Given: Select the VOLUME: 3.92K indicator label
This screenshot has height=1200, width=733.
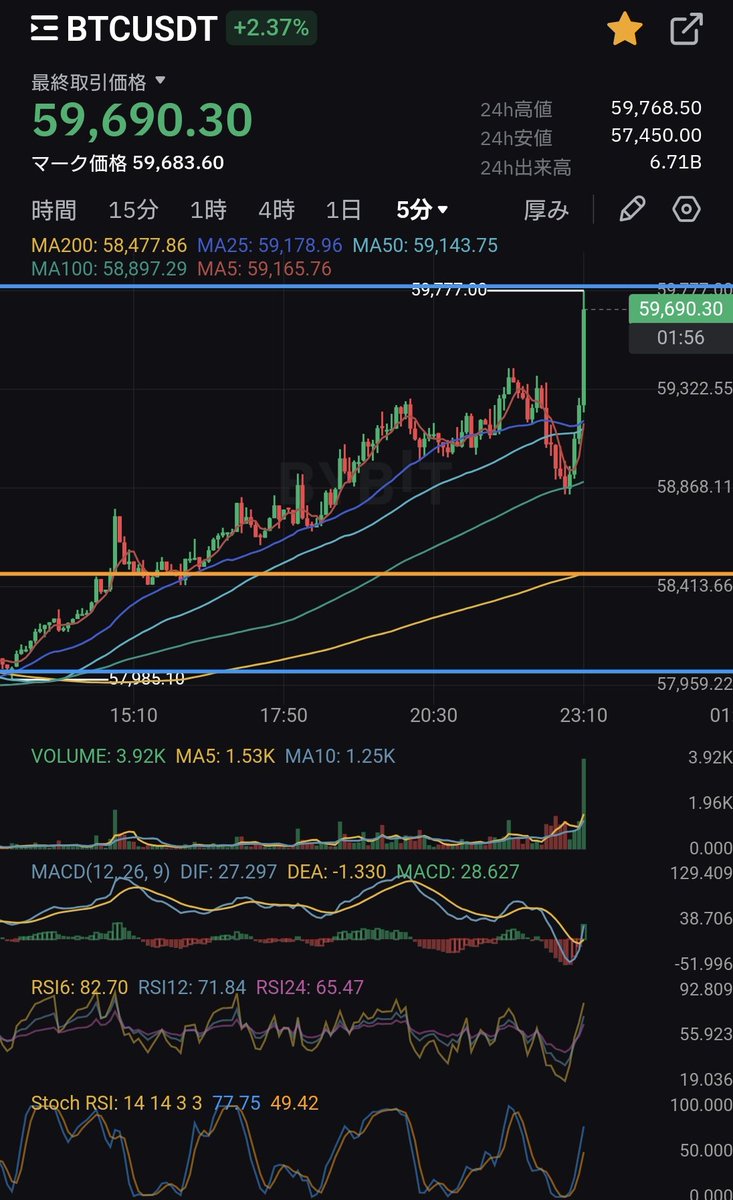Looking at the screenshot, I should point(99,757).
